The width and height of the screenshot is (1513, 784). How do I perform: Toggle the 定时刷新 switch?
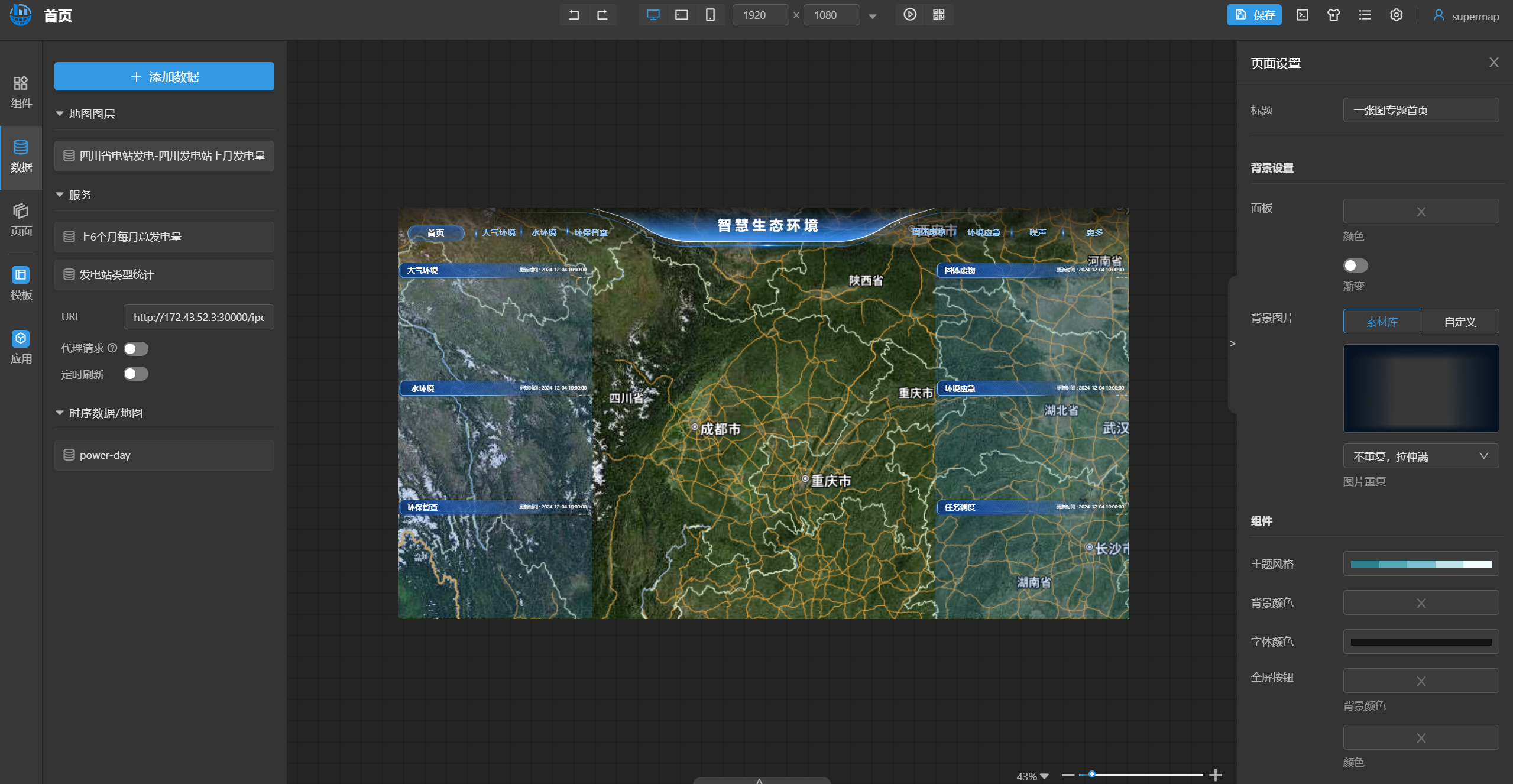coord(135,374)
